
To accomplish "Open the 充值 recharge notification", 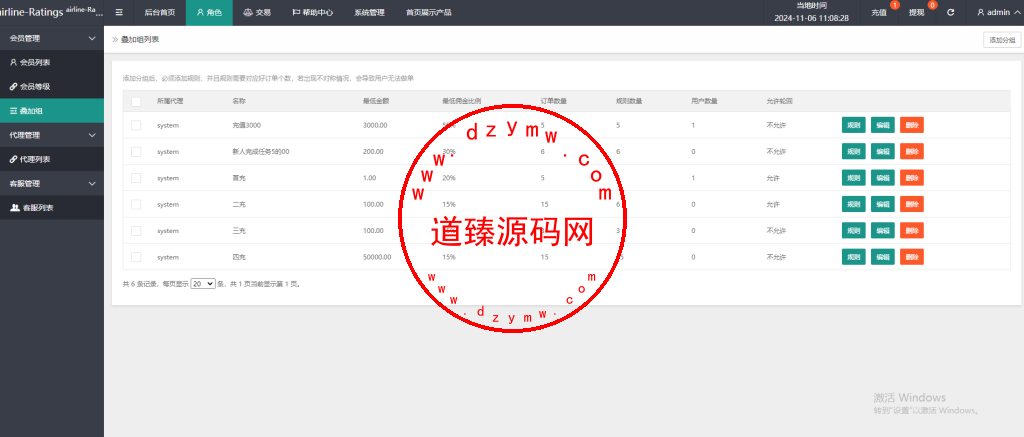I will (879, 12).
